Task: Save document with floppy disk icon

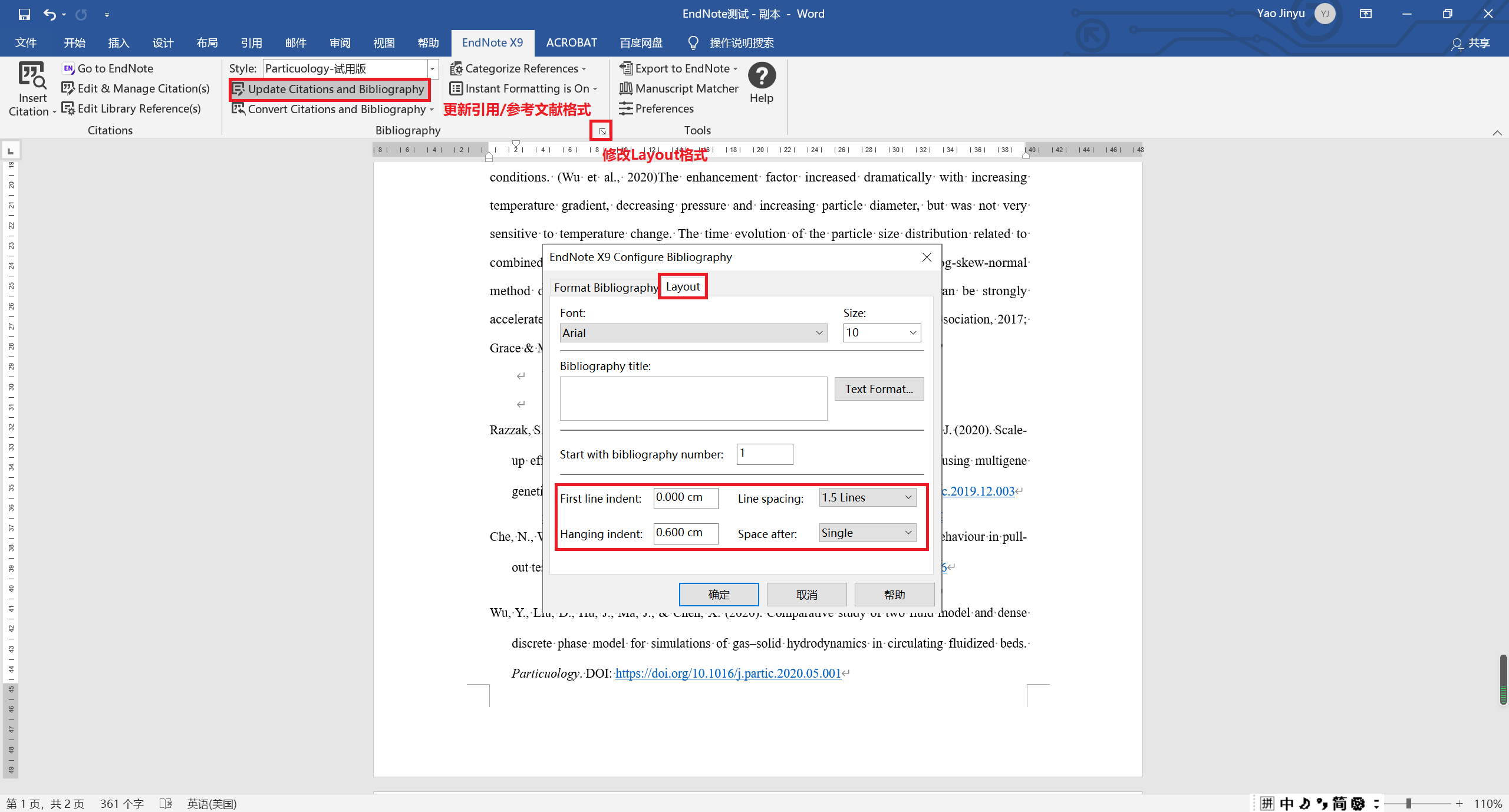Action: pyautogui.click(x=24, y=14)
